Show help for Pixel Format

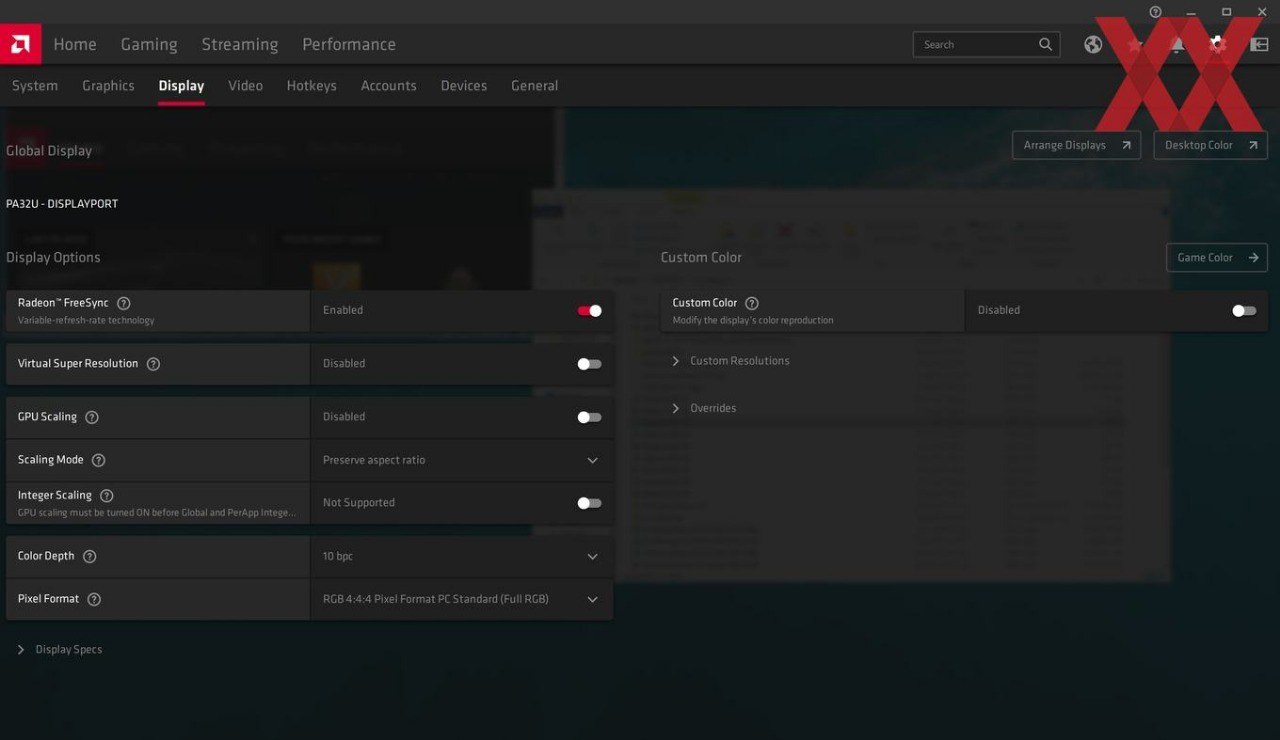click(x=94, y=599)
